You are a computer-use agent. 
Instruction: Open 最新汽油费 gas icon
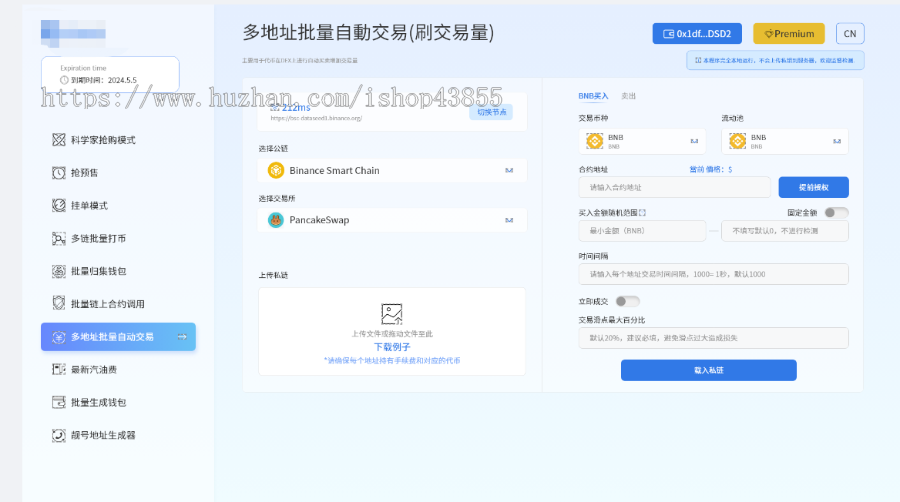pos(59,369)
